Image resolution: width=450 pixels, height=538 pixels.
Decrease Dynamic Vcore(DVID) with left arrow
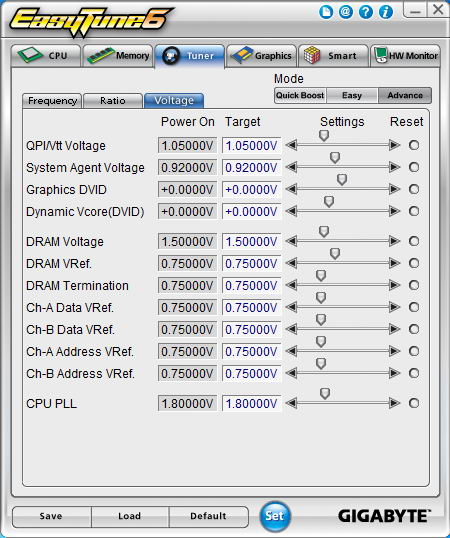(x=292, y=211)
